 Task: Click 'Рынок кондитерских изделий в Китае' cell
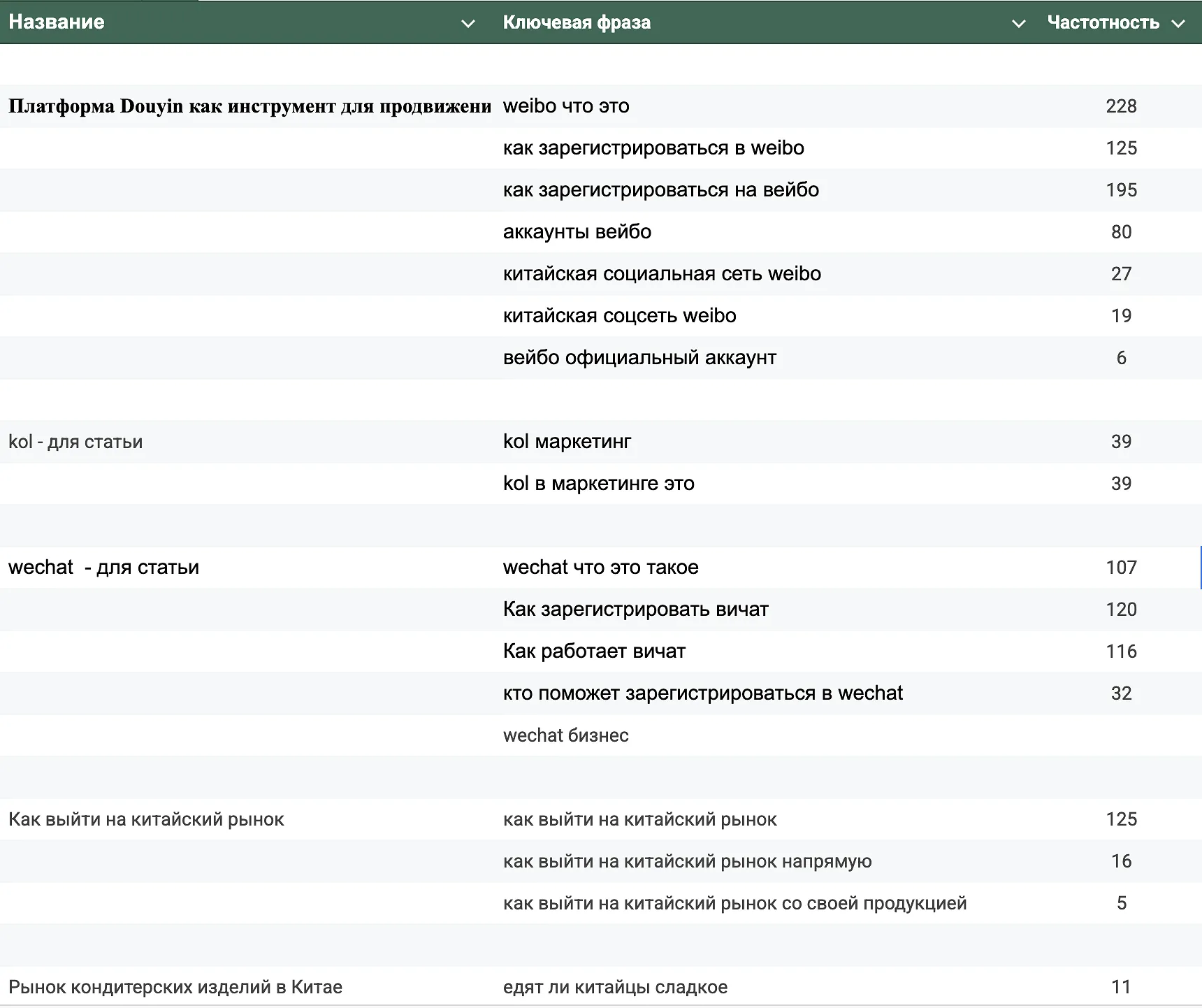(x=175, y=987)
